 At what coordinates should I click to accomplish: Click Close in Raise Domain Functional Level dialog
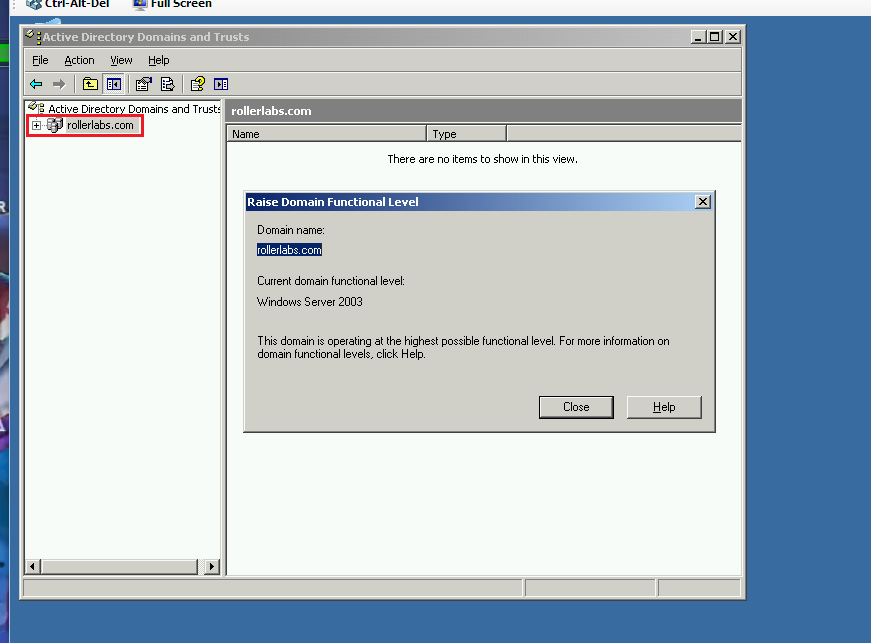(576, 407)
